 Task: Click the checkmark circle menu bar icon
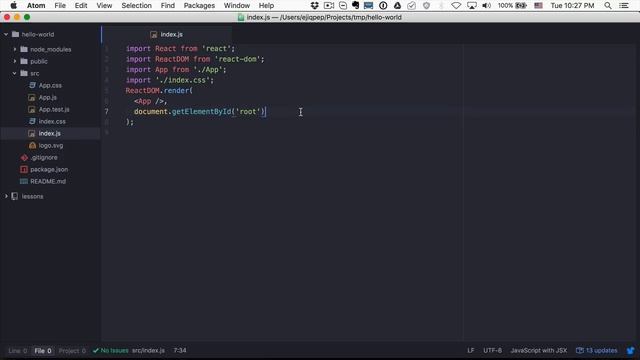[x=411, y=5]
